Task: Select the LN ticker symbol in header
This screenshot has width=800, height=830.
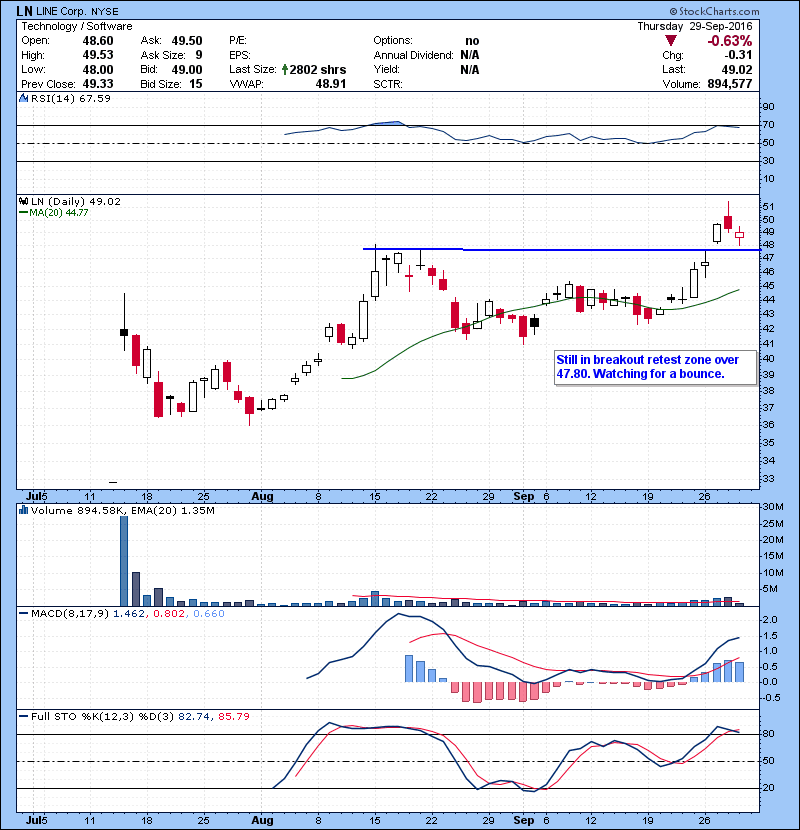Action: pyautogui.click(x=24, y=11)
